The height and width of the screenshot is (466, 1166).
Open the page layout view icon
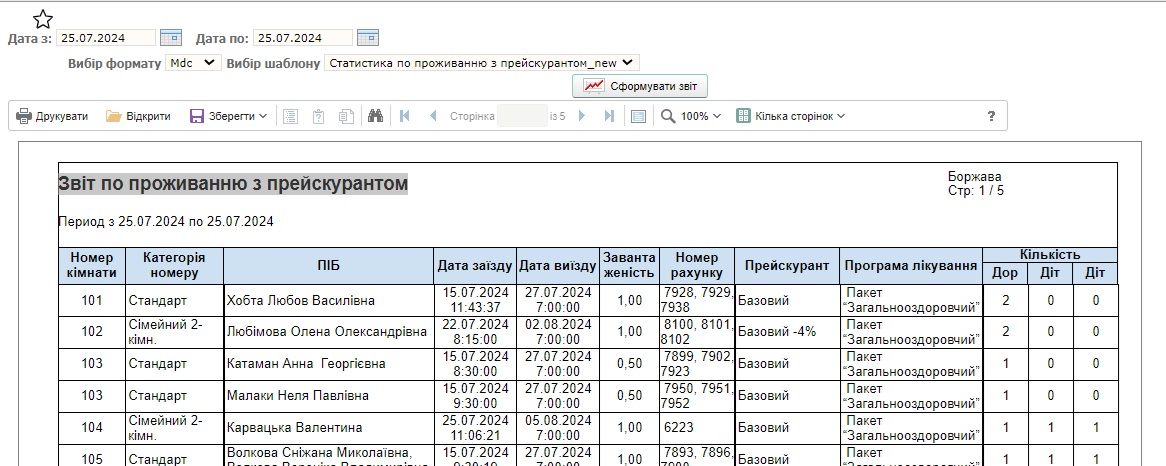[638, 116]
